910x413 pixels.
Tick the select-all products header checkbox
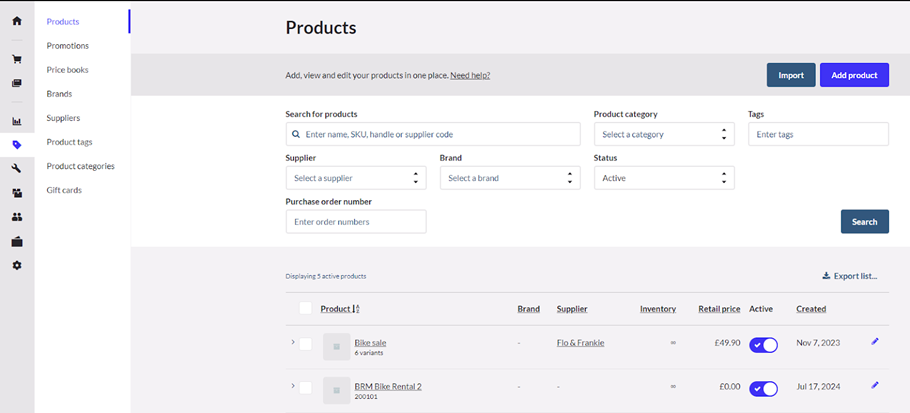click(x=306, y=308)
